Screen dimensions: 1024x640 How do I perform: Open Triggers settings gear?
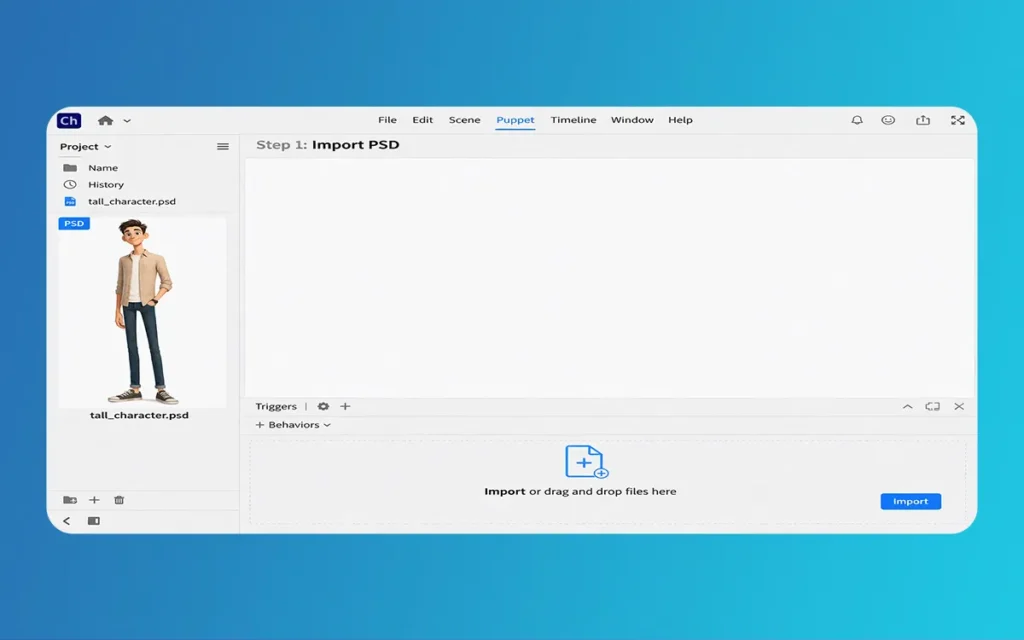tap(323, 407)
